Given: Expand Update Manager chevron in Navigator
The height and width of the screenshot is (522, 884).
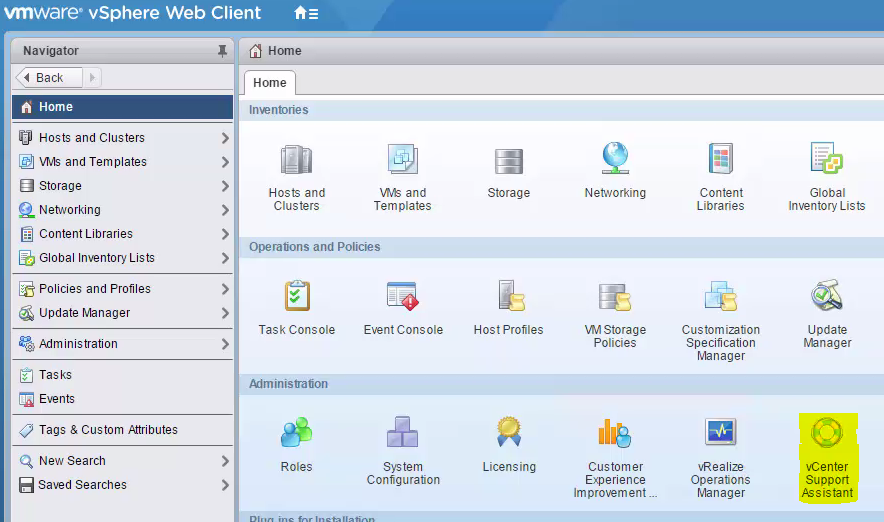Looking at the screenshot, I should point(225,313).
